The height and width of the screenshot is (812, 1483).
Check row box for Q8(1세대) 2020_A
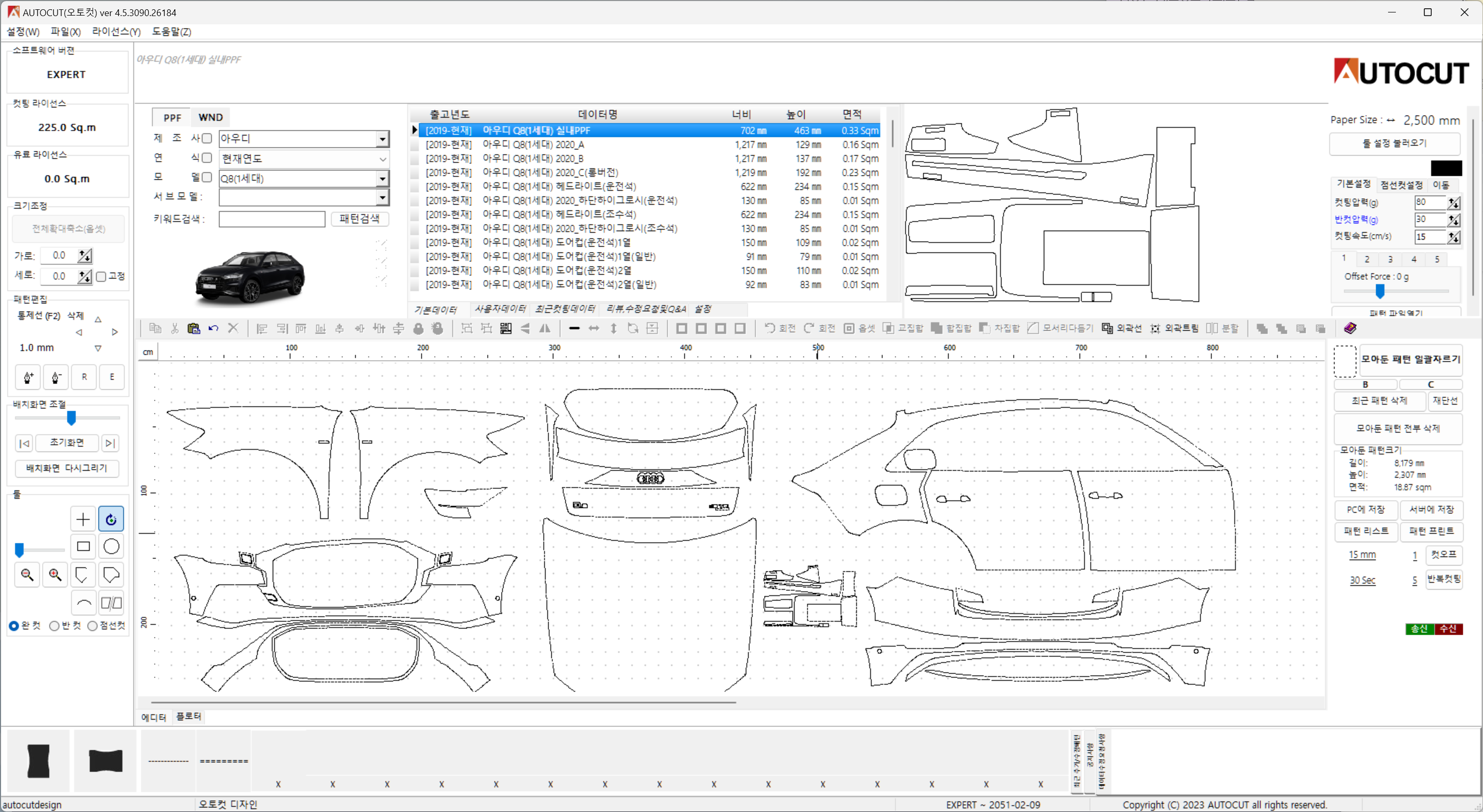click(x=414, y=145)
